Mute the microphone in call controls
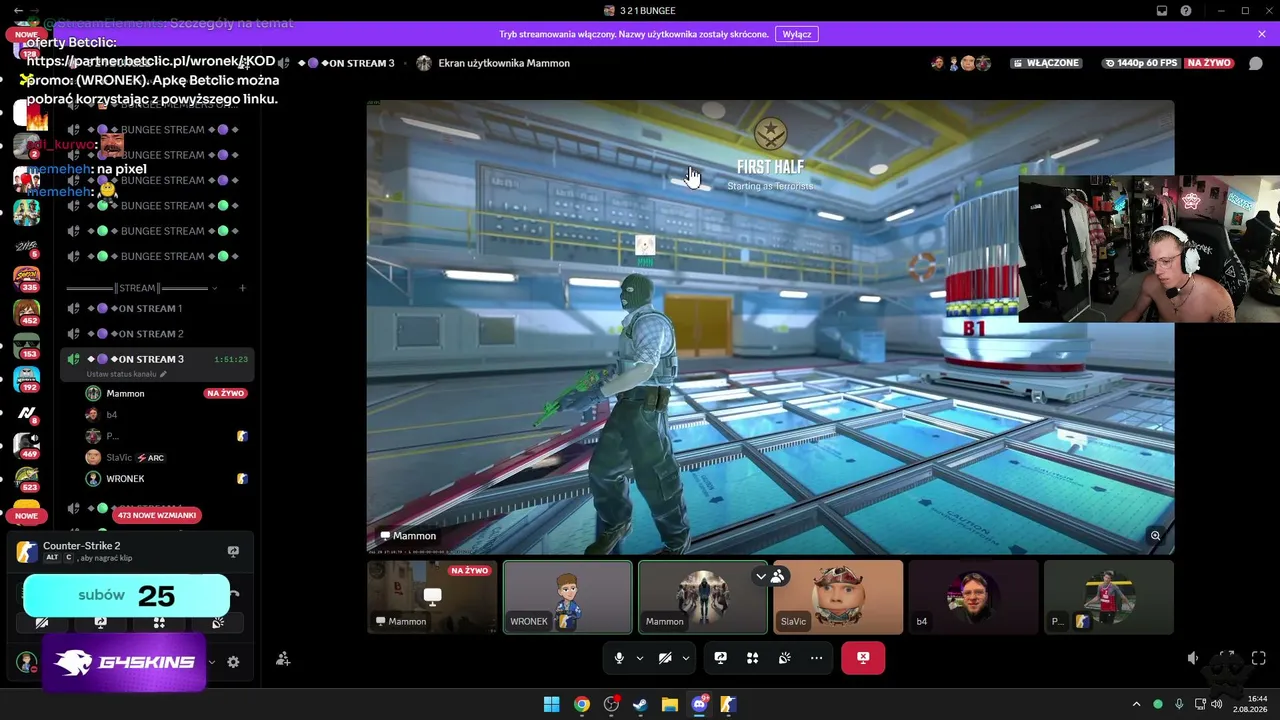 (619, 658)
